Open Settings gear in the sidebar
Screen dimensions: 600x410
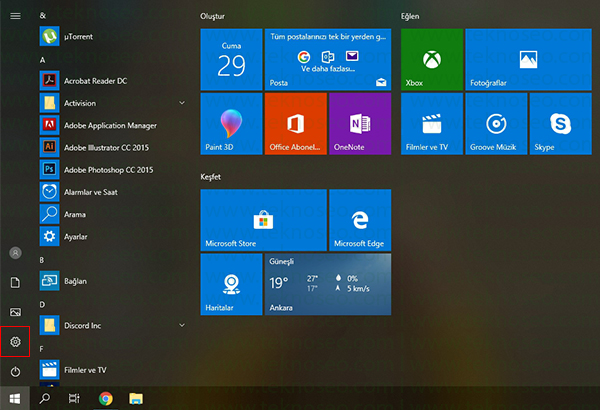[x=15, y=341]
